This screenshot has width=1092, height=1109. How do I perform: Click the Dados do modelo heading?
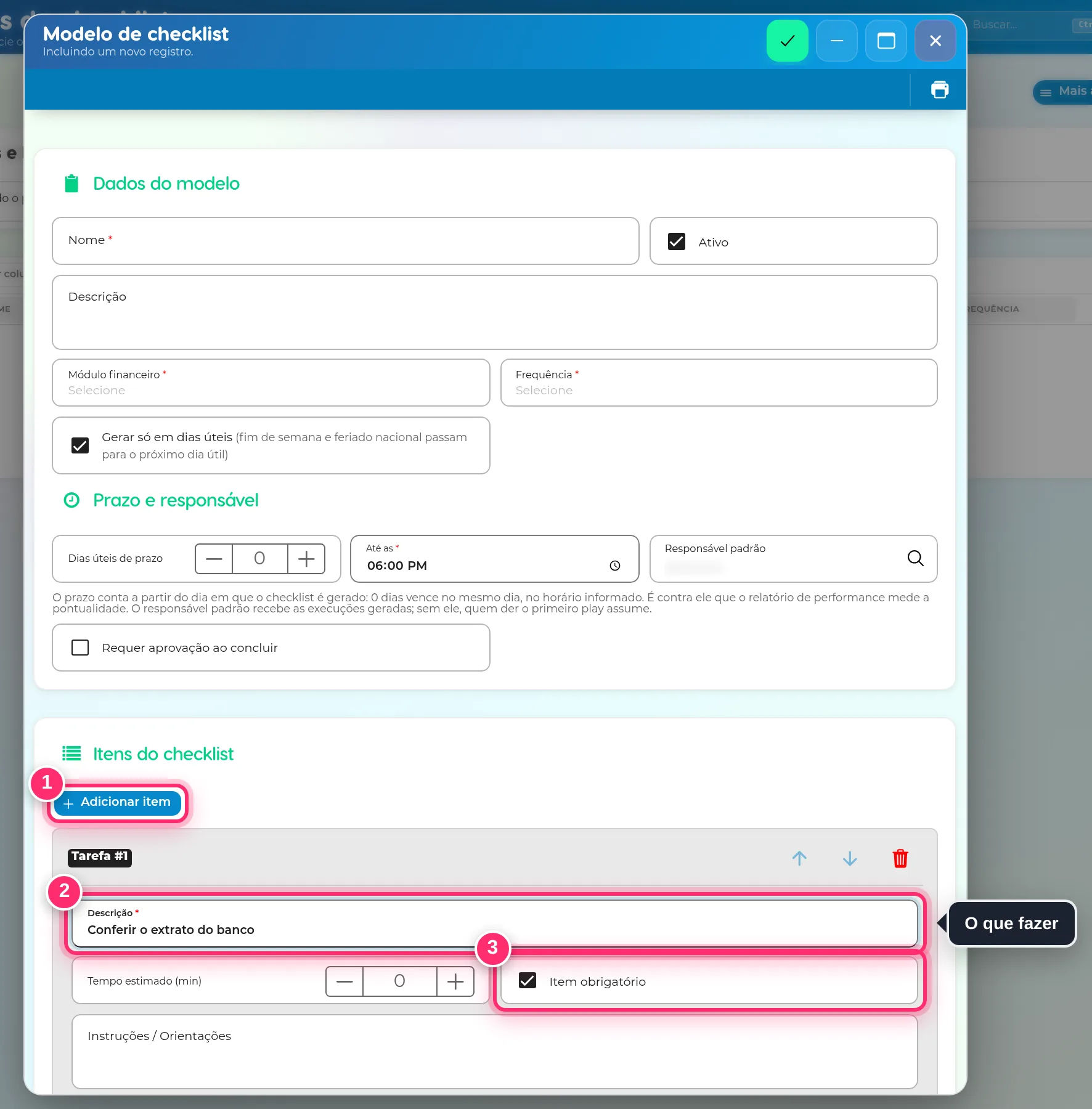coord(166,184)
